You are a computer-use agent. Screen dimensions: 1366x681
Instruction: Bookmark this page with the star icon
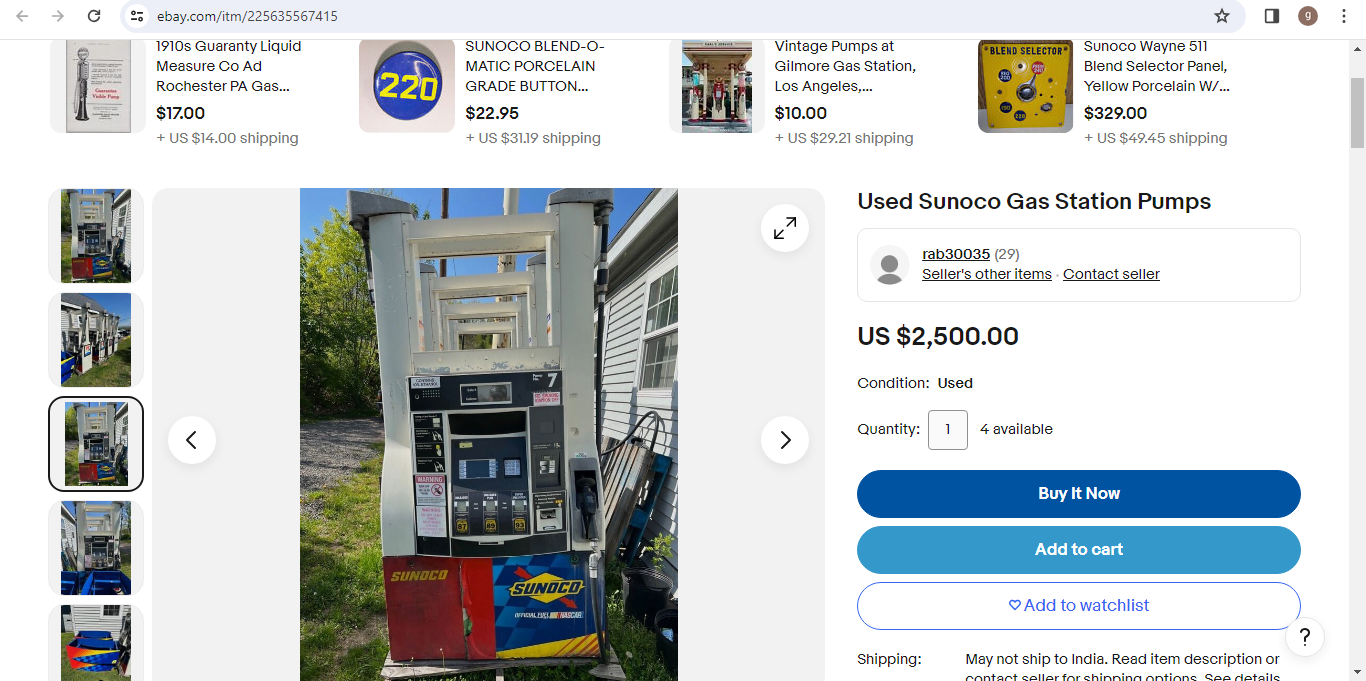[x=1222, y=16]
